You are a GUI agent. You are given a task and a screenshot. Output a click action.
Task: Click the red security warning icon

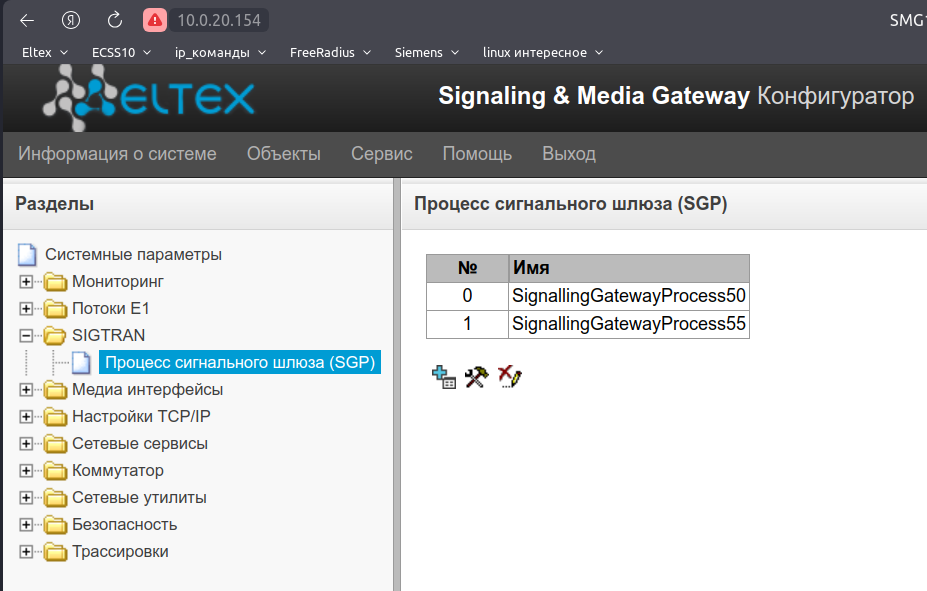[x=154, y=20]
